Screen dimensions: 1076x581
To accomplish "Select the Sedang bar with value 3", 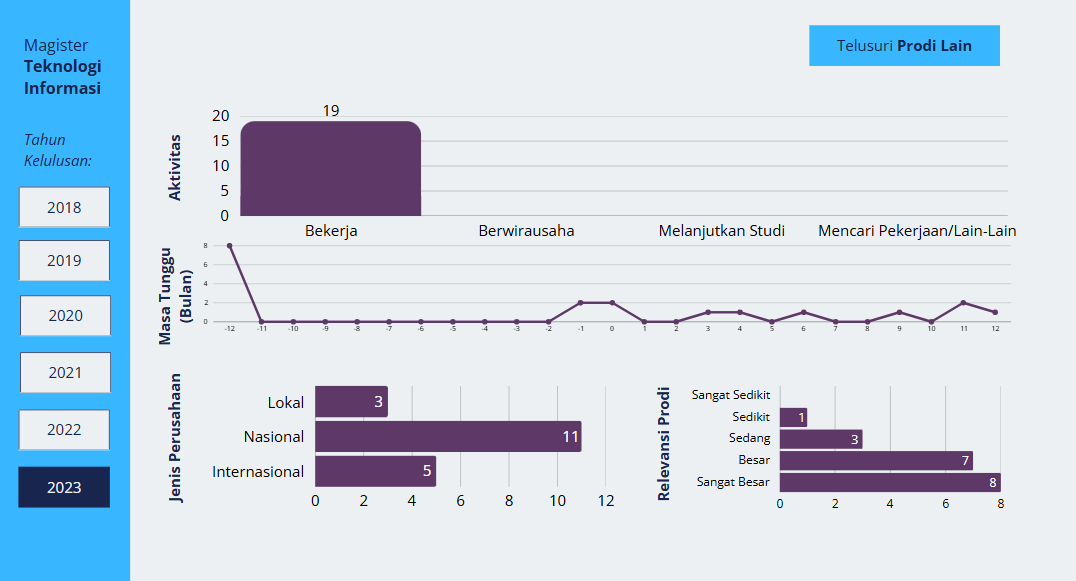I will pos(820,439).
